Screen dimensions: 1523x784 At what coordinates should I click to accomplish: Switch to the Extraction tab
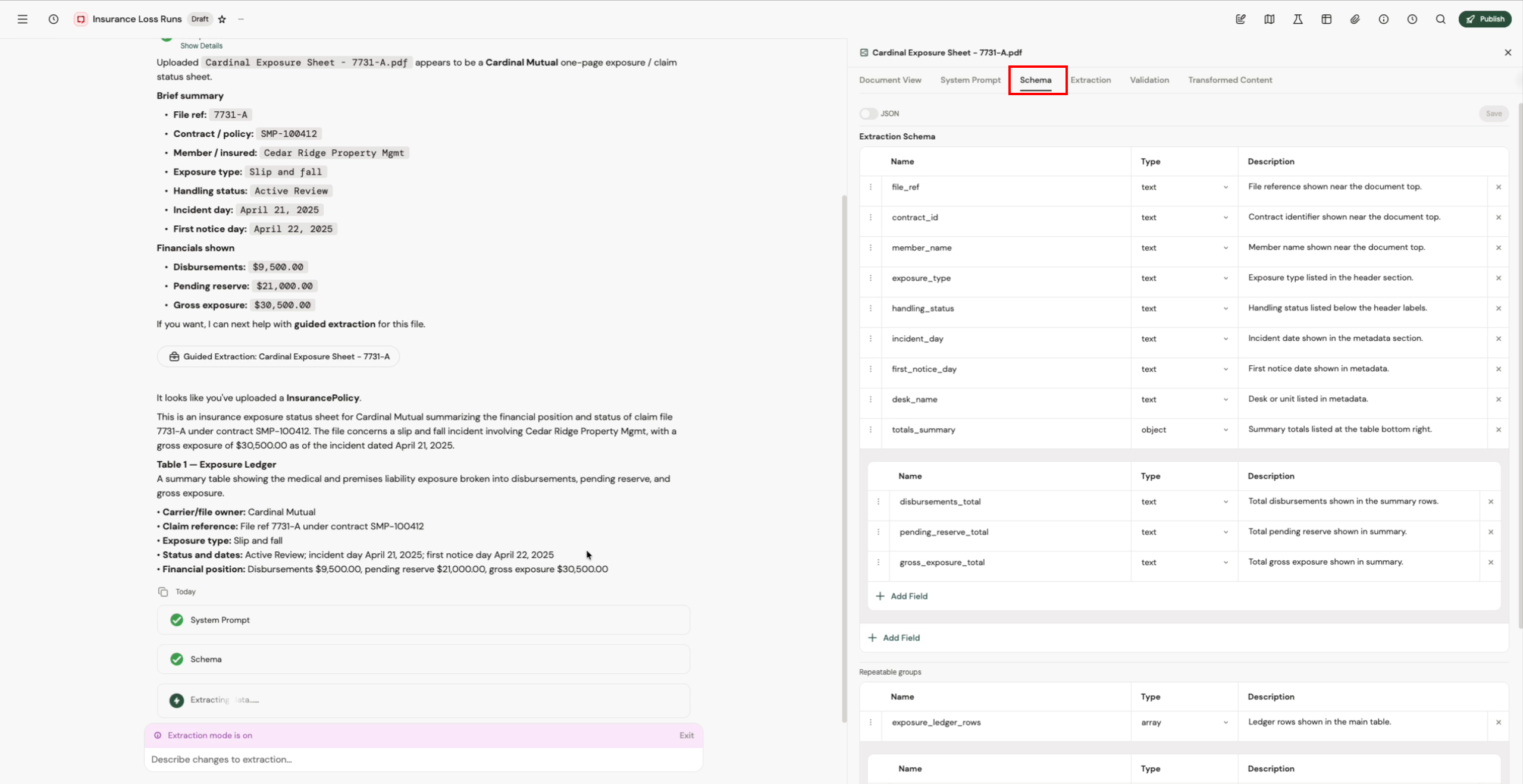[1090, 80]
